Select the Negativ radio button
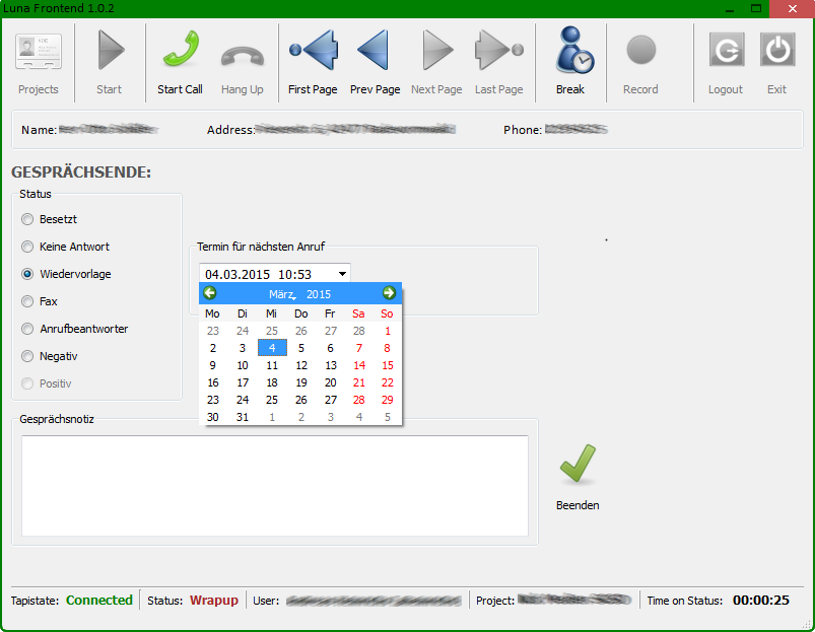Image resolution: width=815 pixels, height=632 pixels. (x=28, y=356)
